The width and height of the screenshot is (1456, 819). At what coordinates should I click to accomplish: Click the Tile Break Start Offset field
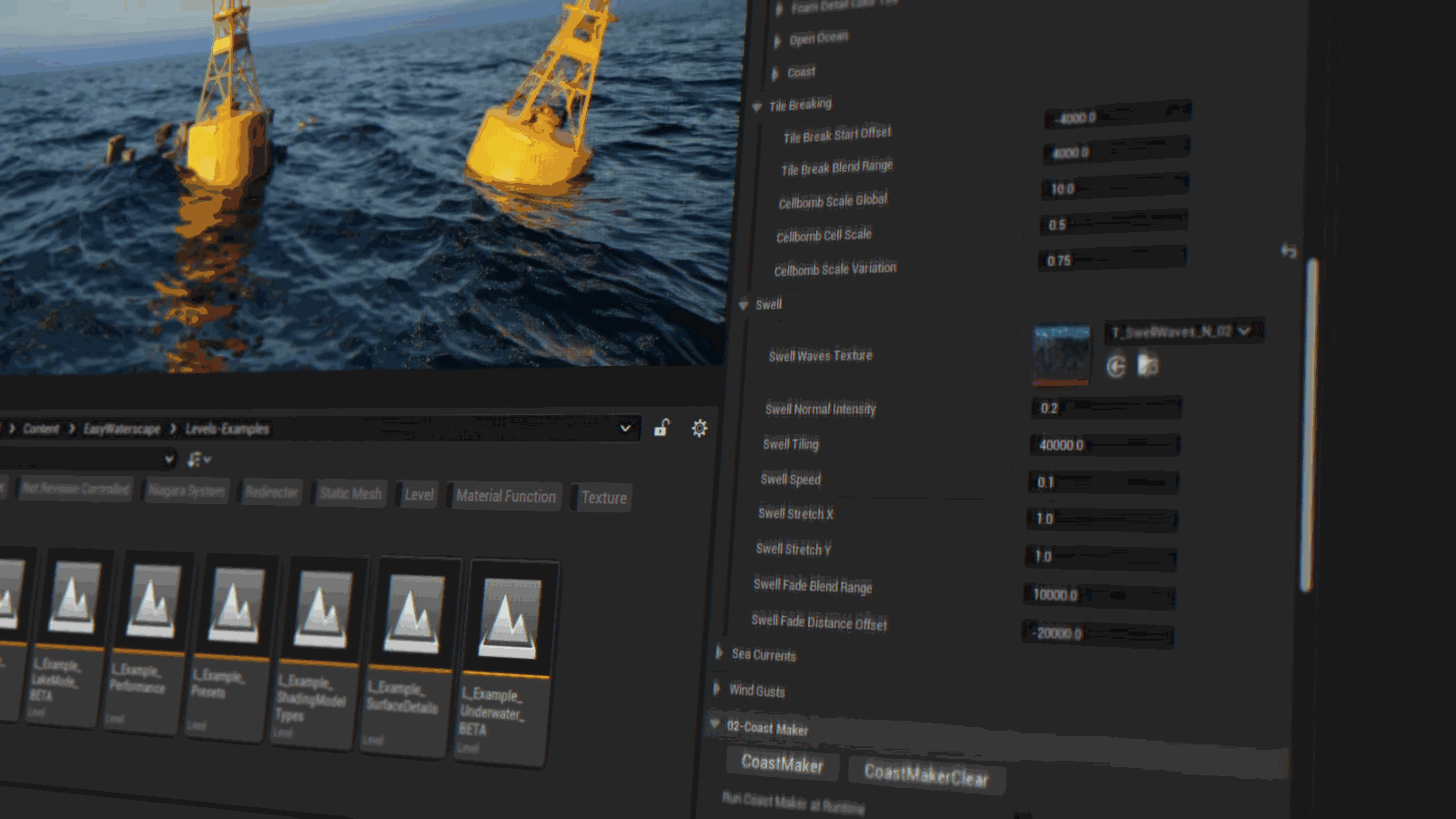[x=1118, y=116]
